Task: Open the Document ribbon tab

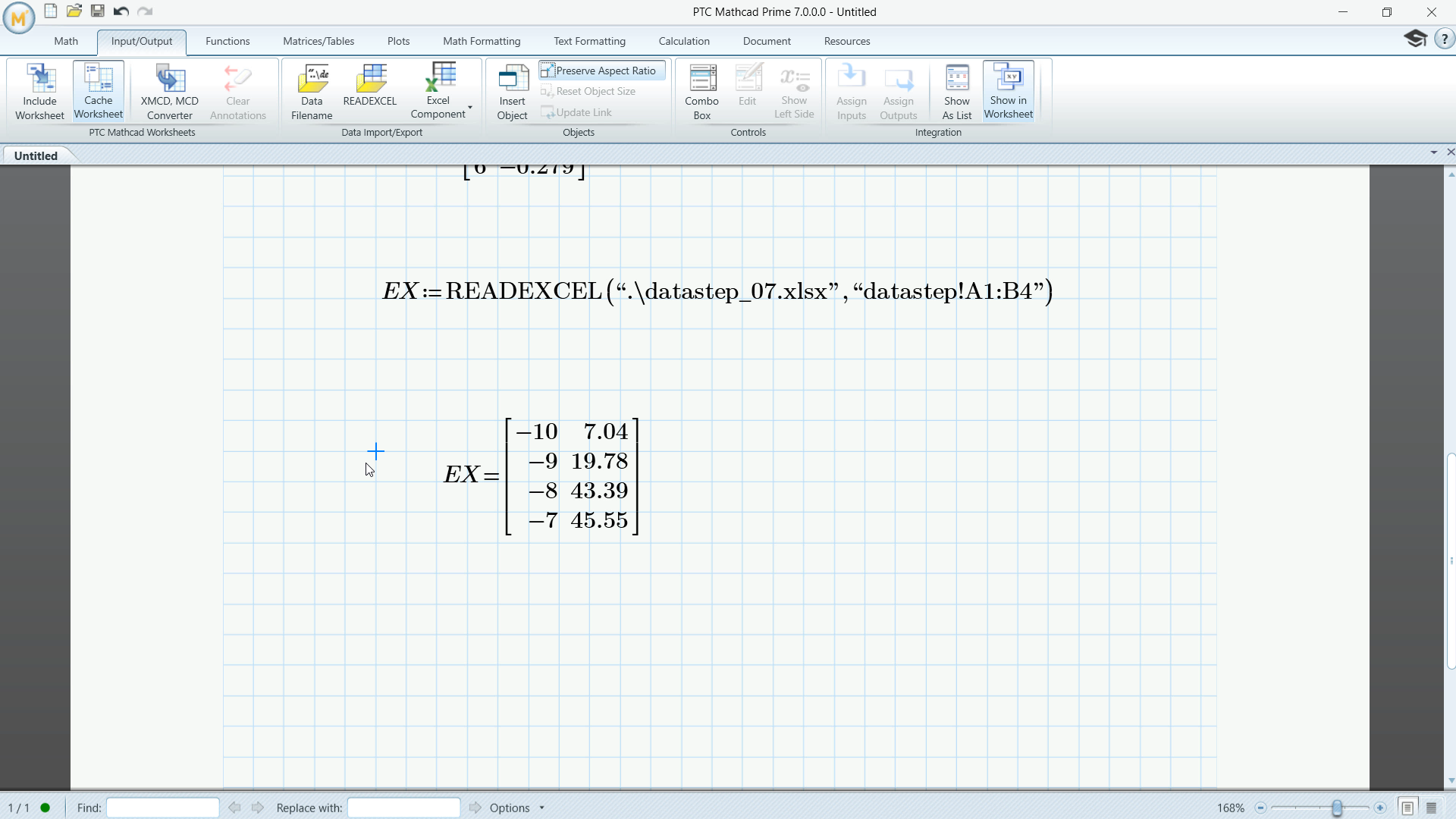Action: [x=767, y=41]
